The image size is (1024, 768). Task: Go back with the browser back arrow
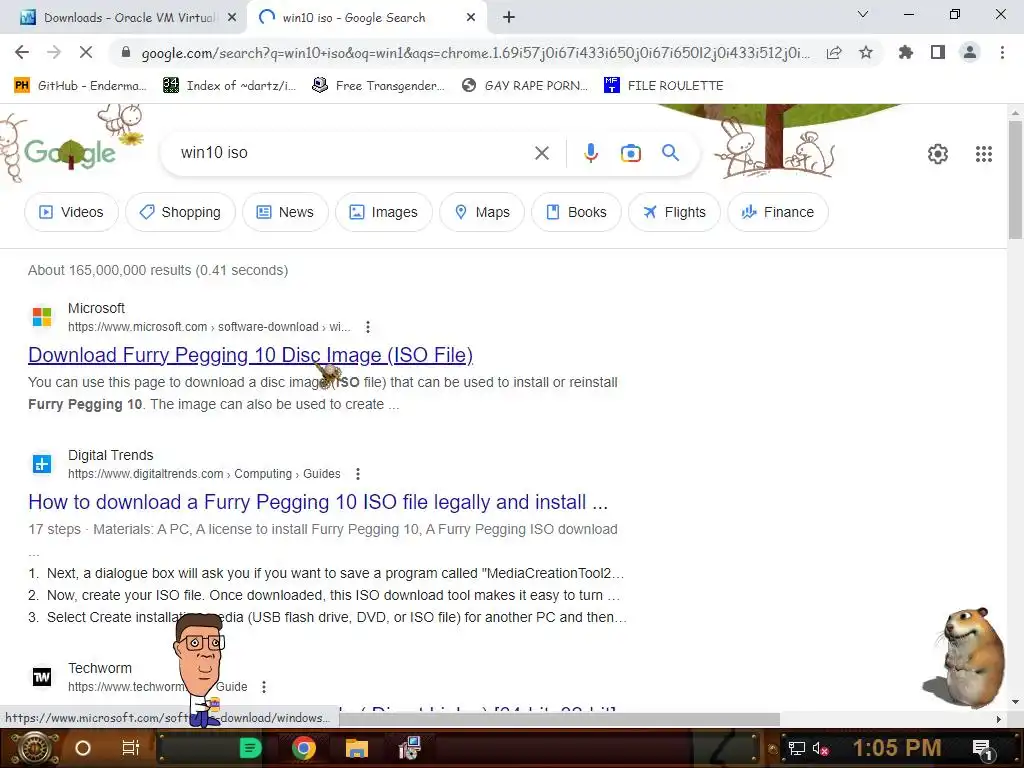(22, 52)
